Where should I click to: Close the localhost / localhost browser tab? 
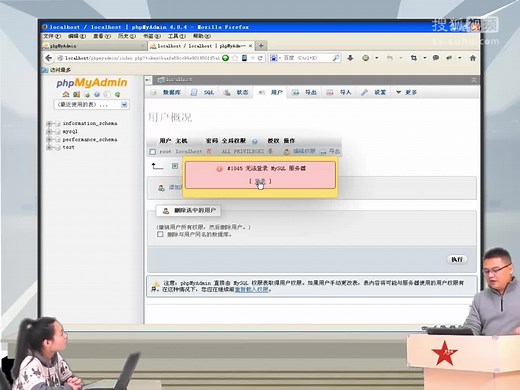click(250, 46)
